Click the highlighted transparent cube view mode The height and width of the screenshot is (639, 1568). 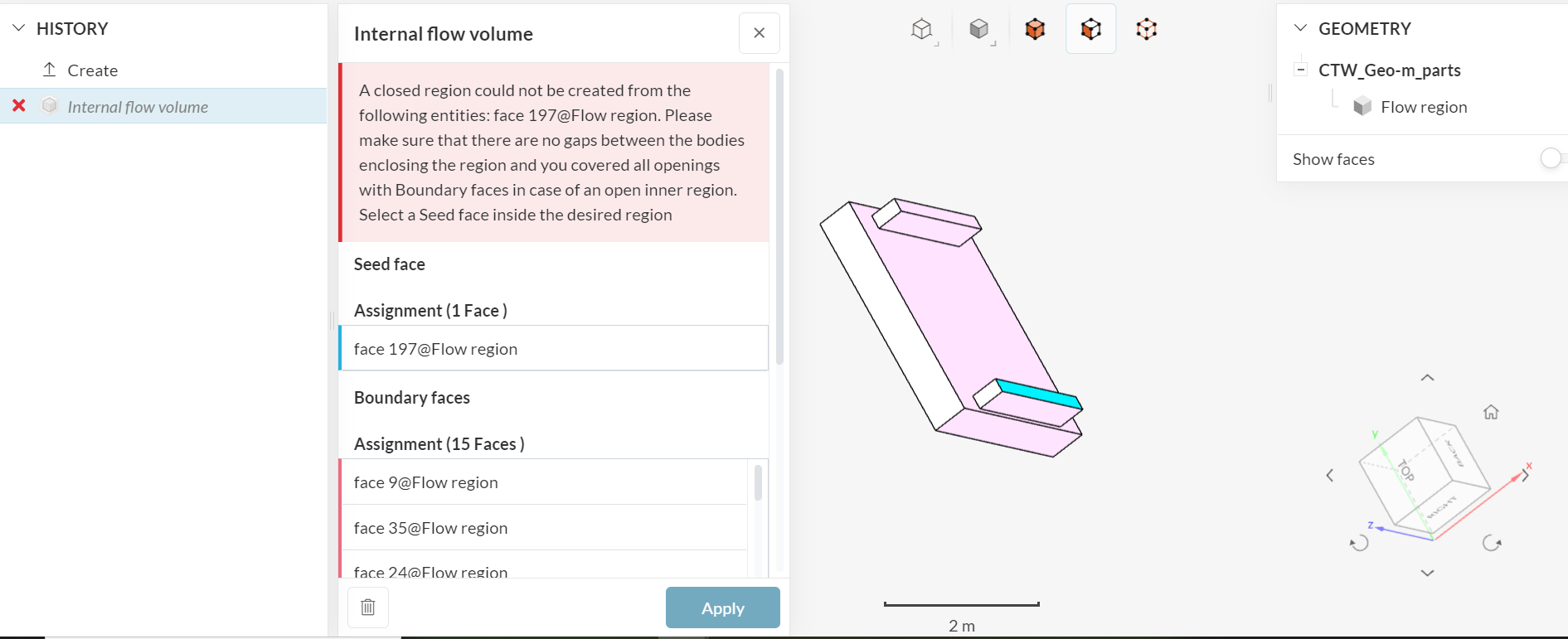[x=1090, y=27]
